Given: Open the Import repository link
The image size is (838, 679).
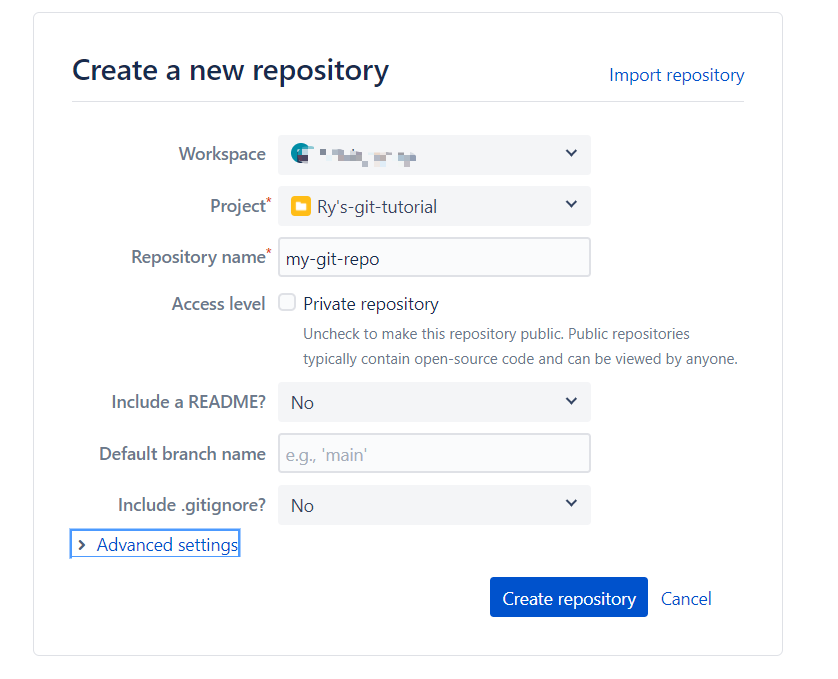Looking at the screenshot, I should pyautogui.click(x=677, y=75).
